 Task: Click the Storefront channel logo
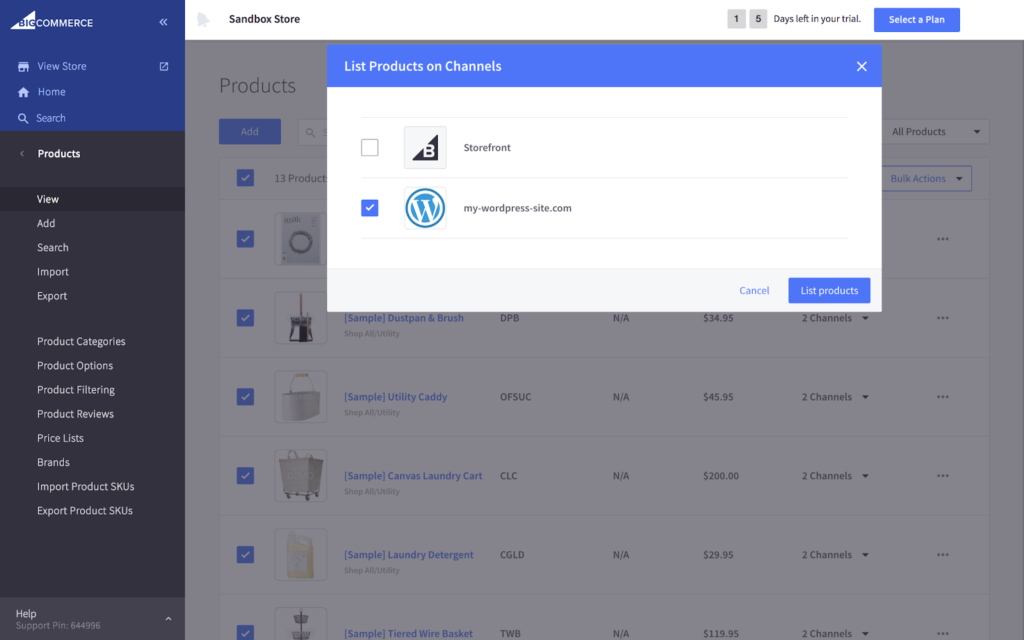(425, 147)
